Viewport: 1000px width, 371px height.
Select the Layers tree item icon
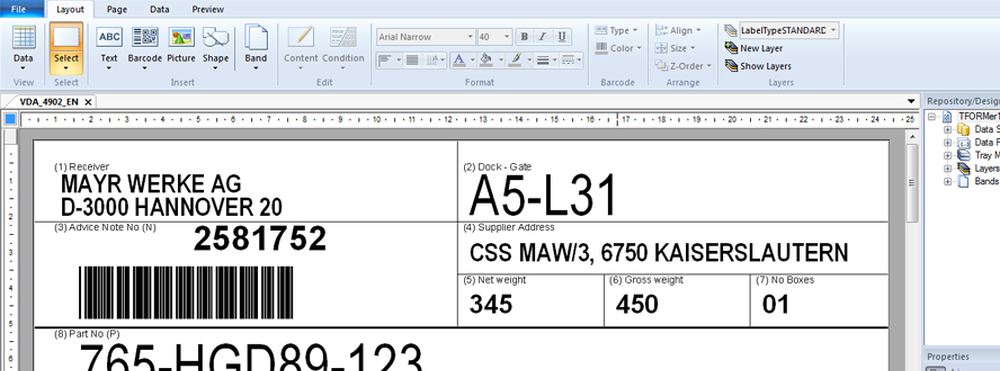[x=963, y=168]
